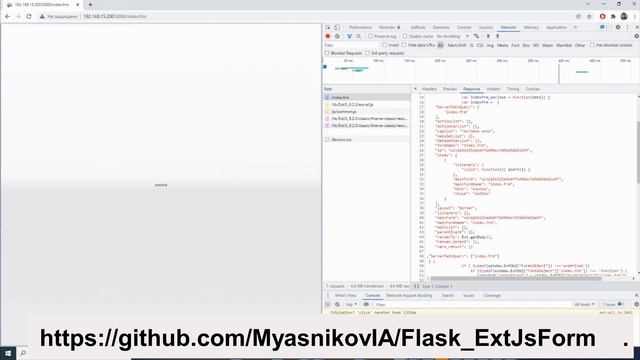Check Hide data URLs checkbox
The image size is (640, 360).
pos(404,45)
